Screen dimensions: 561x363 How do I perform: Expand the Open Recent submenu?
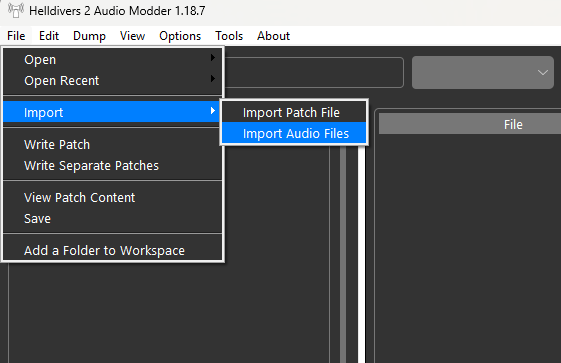(x=113, y=80)
